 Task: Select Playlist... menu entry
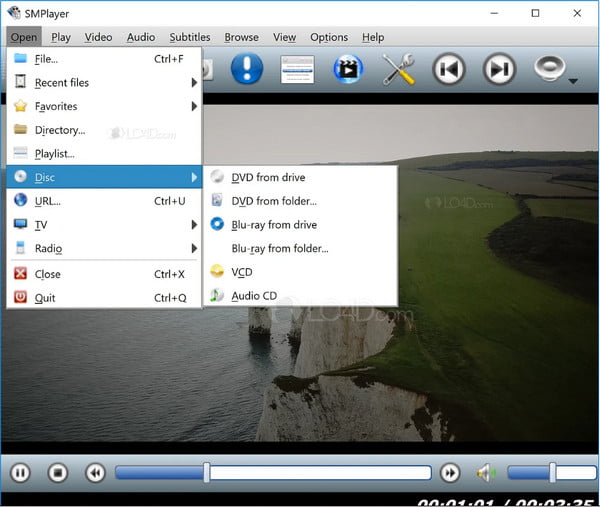(104, 154)
